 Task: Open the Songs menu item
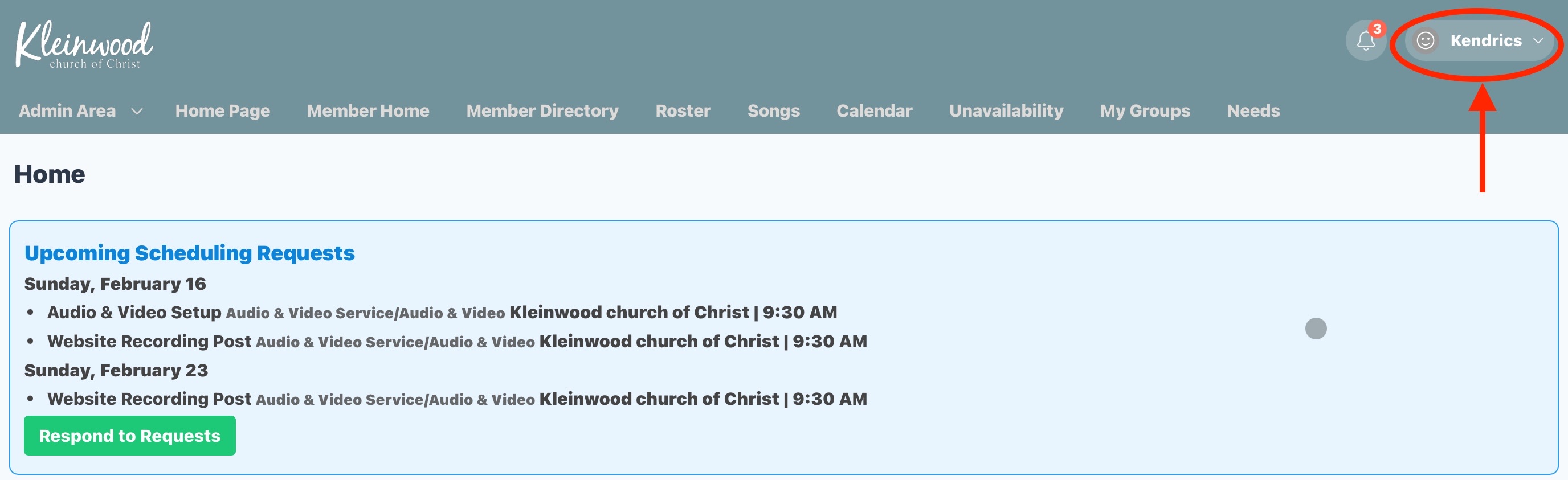[773, 110]
